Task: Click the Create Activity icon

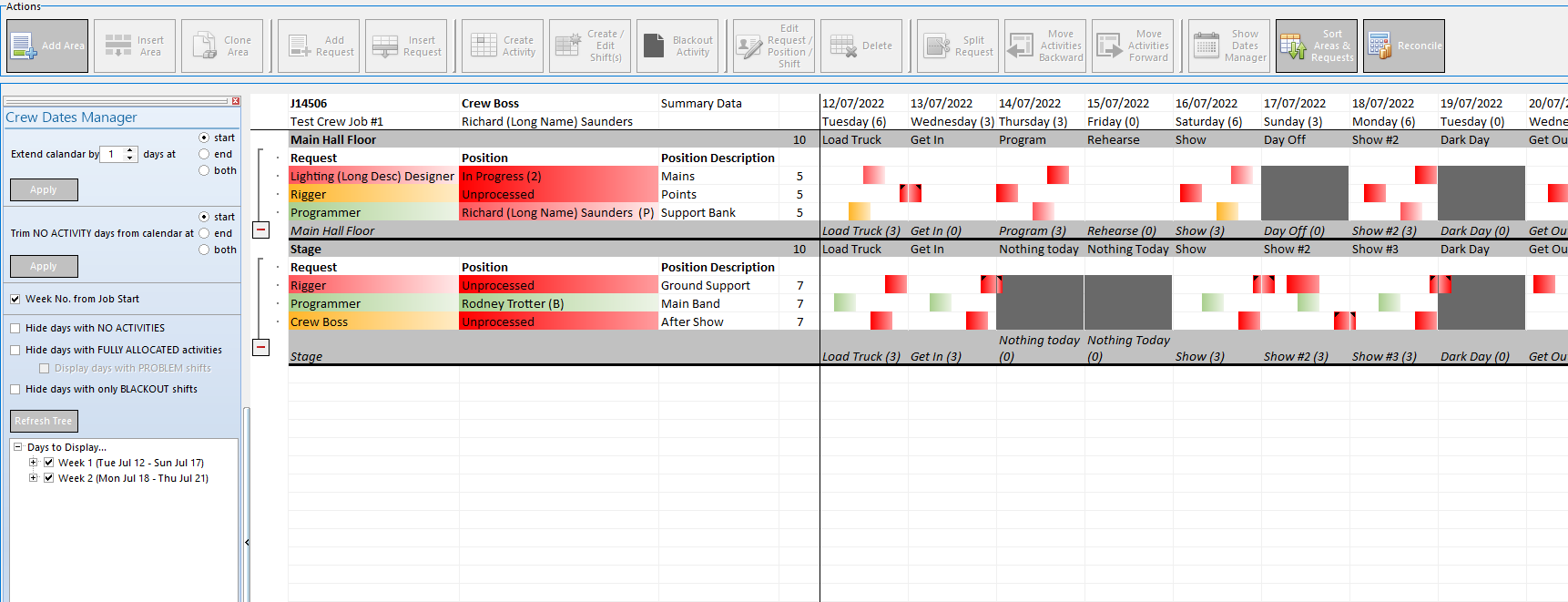Action: pyautogui.click(x=503, y=46)
